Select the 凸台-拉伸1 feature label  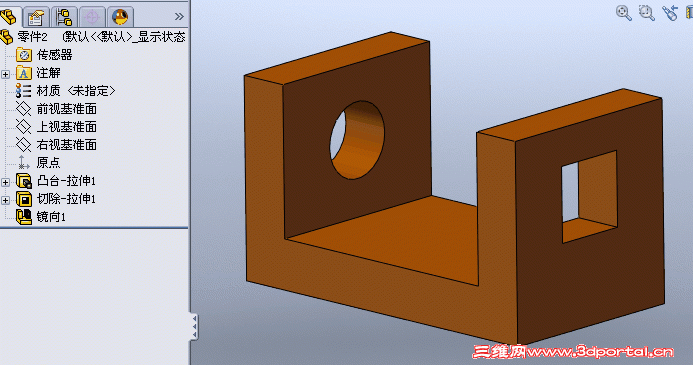click(66, 181)
